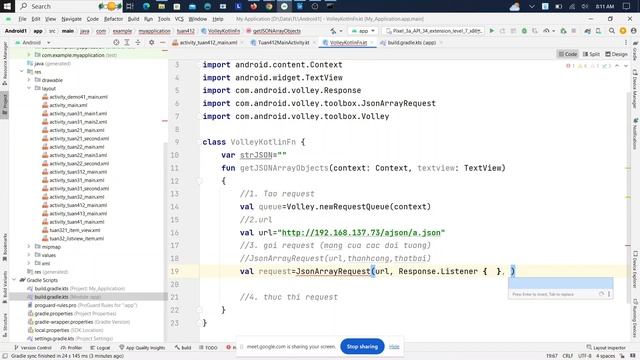
Task: Click the Build hammer icon
Action: coord(333,31)
